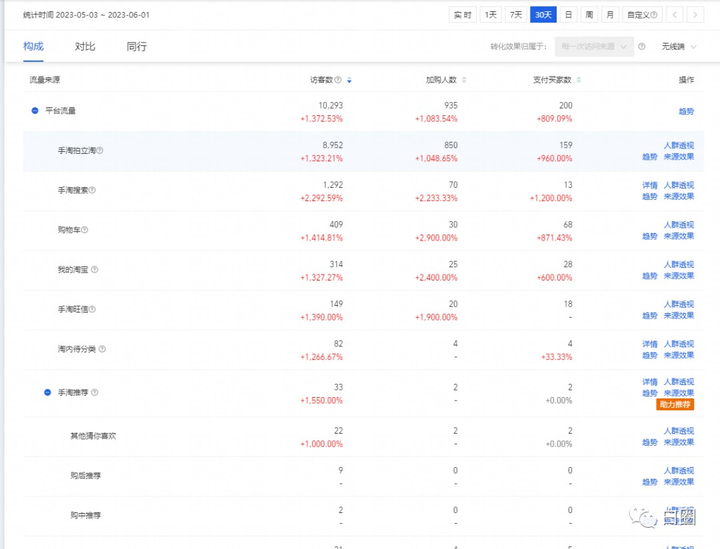Select the 30天 time range option
720x549 pixels.
tap(543, 15)
